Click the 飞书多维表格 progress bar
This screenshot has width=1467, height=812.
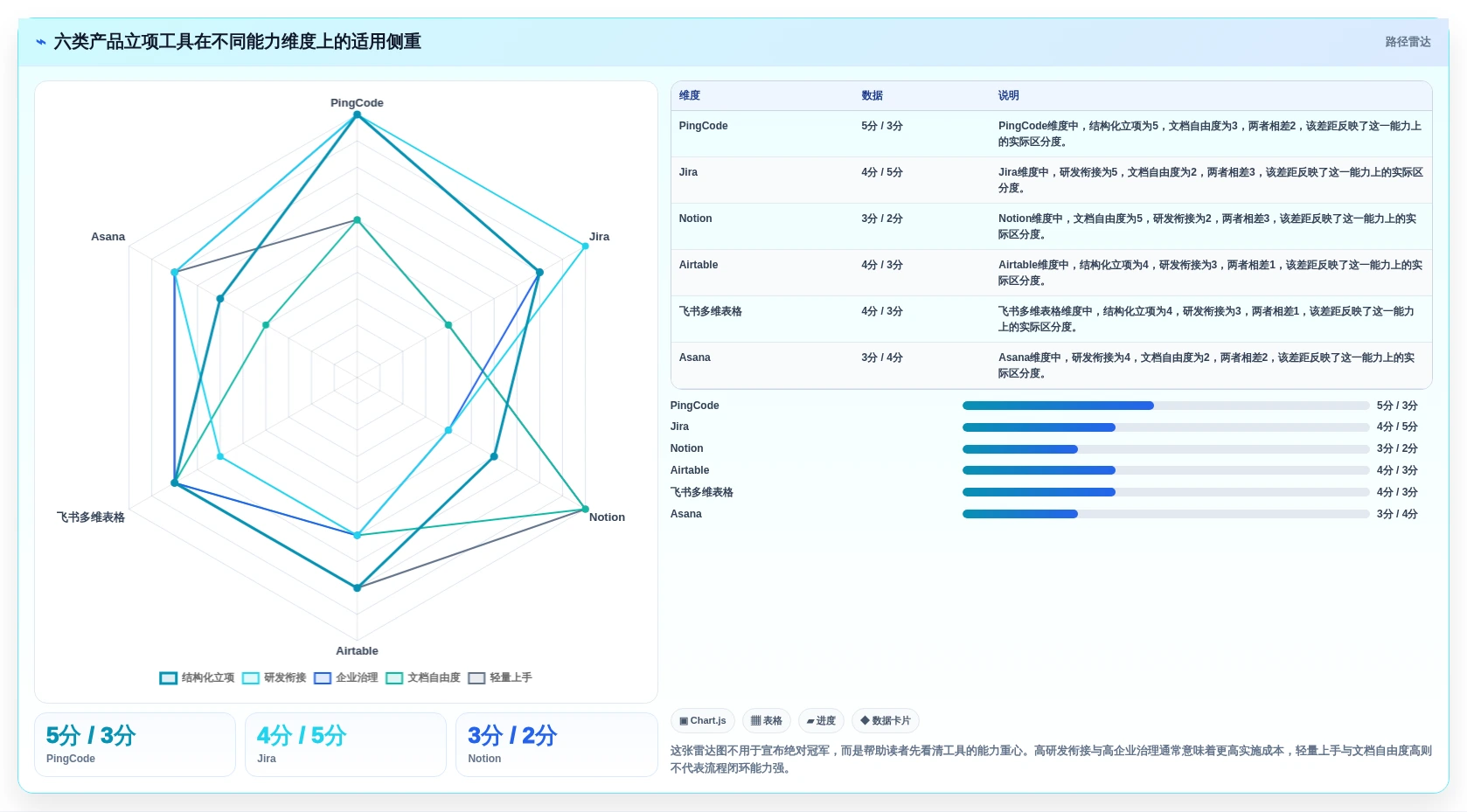coord(1165,492)
